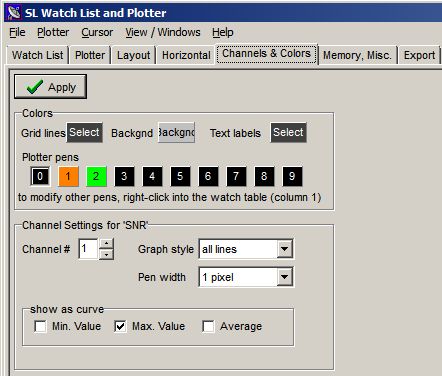Pick green plotter pen 2

pos(96,176)
